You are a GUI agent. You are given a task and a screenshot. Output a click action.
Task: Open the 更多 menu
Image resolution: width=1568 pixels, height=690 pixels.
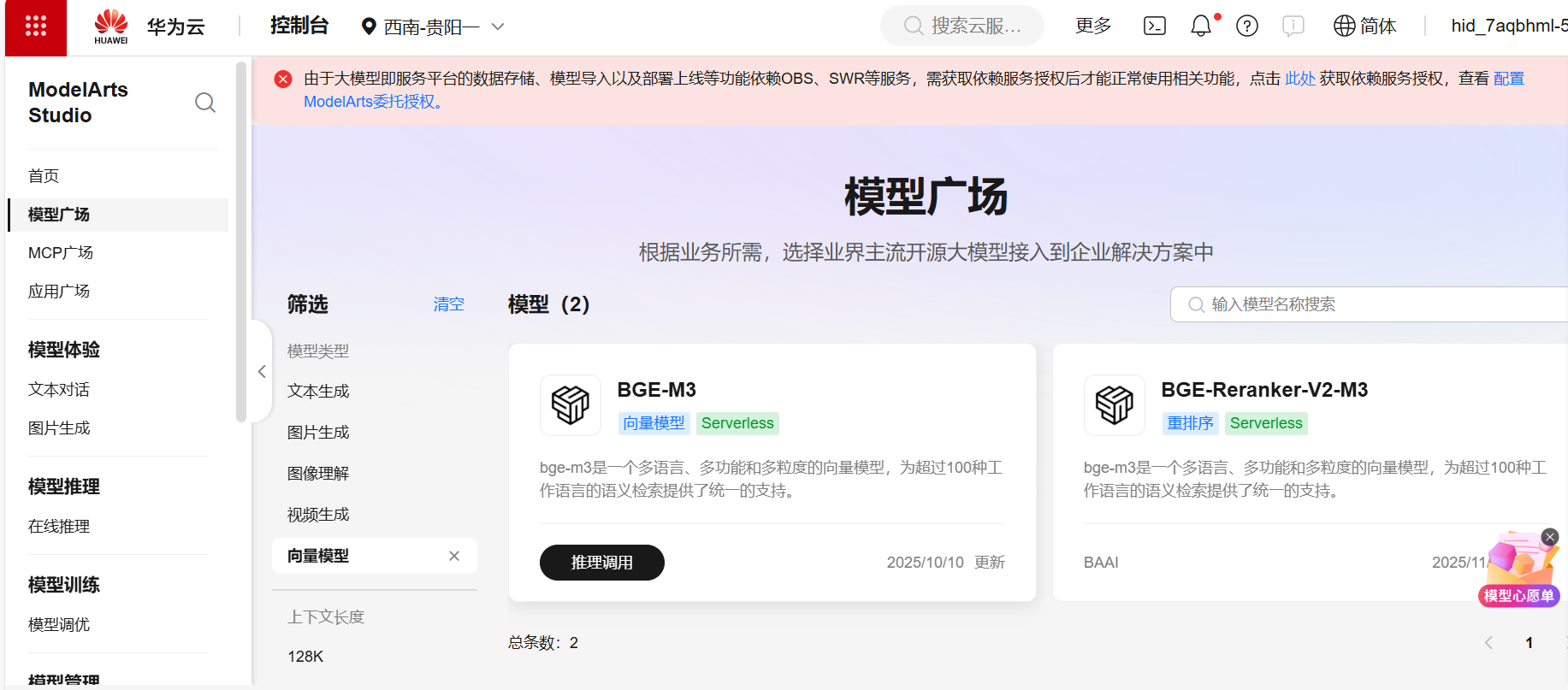click(x=1093, y=26)
